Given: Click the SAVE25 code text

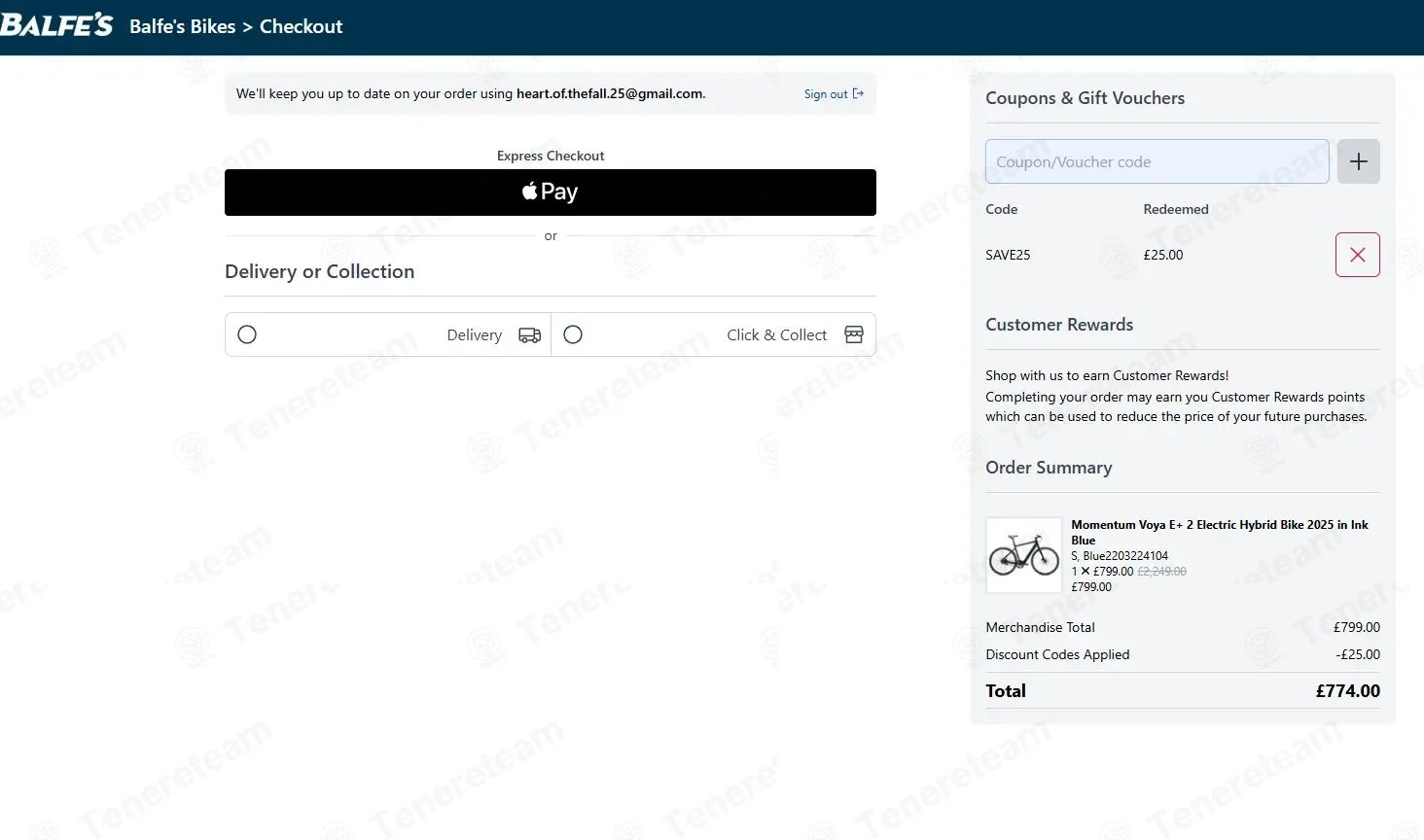Looking at the screenshot, I should (1008, 255).
